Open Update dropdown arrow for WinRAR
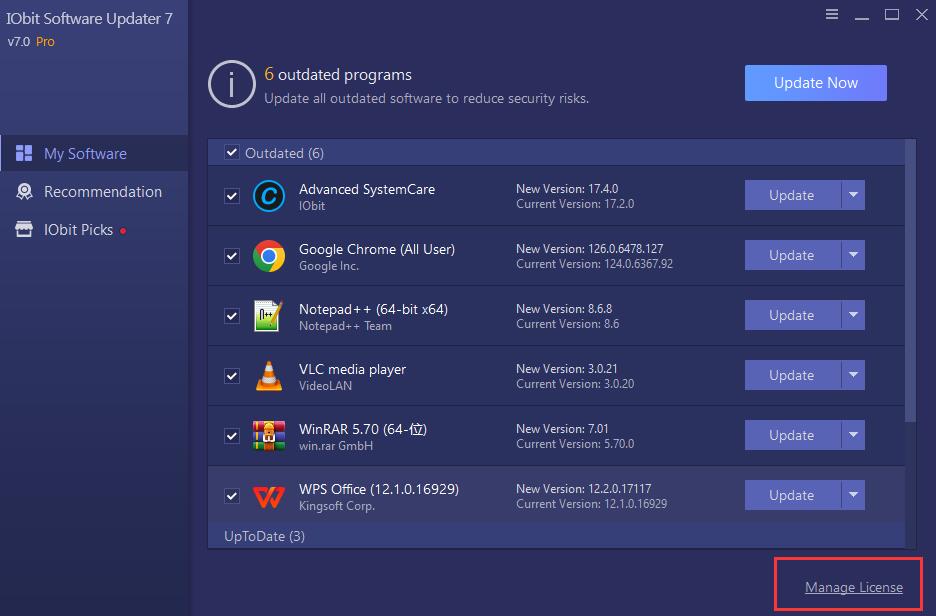 coord(854,435)
